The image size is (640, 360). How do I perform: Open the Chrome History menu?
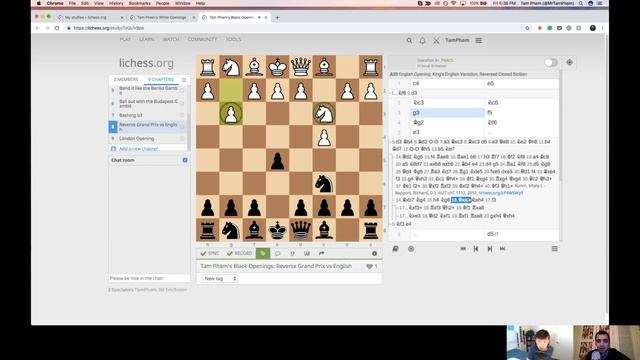116,3
